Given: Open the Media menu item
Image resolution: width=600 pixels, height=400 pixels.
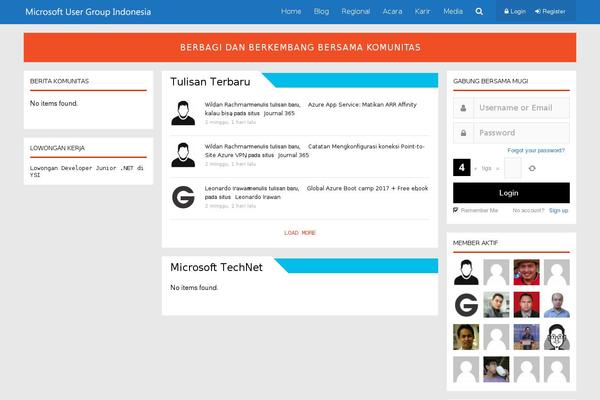Looking at the screenshot, I should coord(453,11).
